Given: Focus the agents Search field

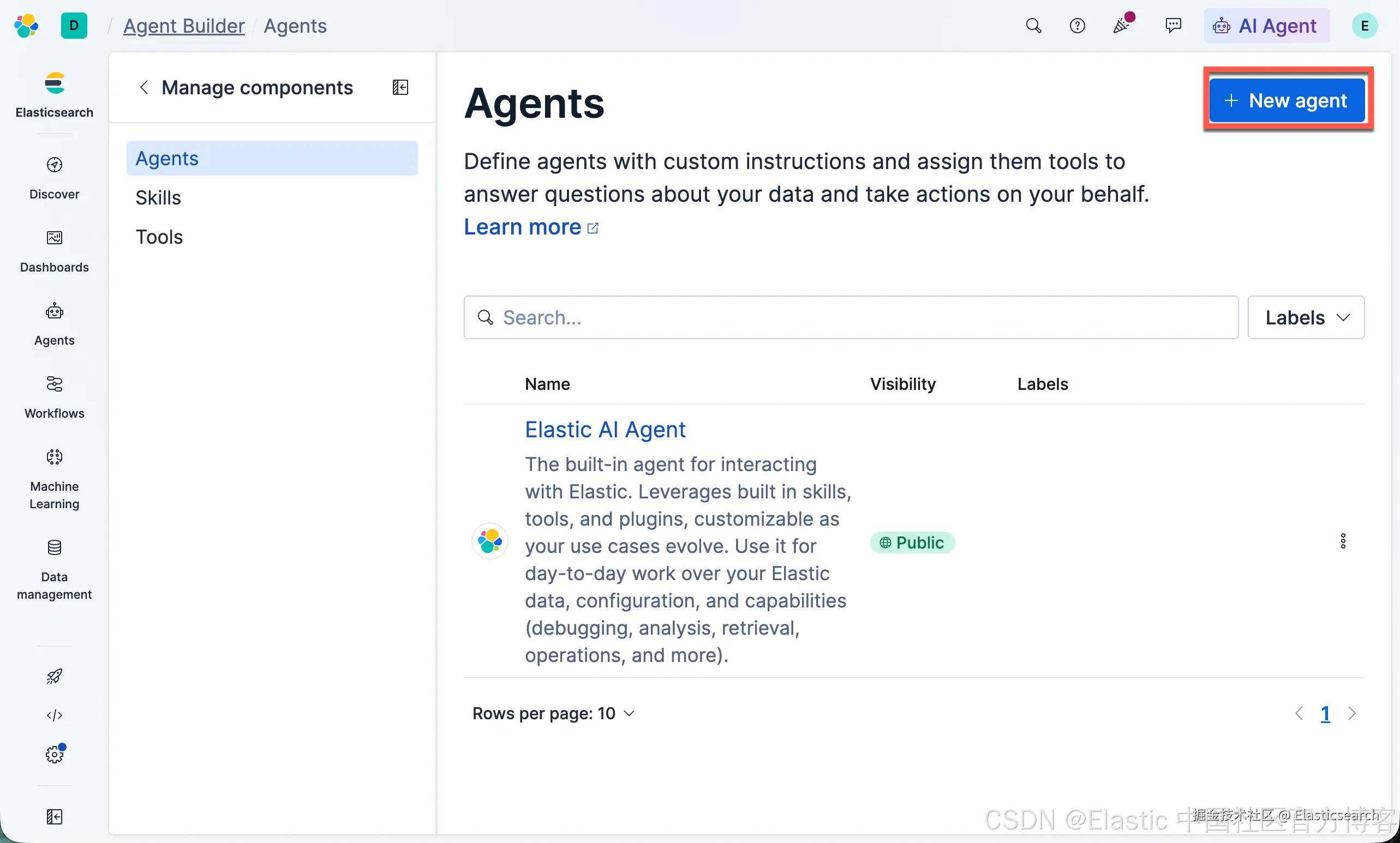Looking at the screenshot, I should coord(851,317).
